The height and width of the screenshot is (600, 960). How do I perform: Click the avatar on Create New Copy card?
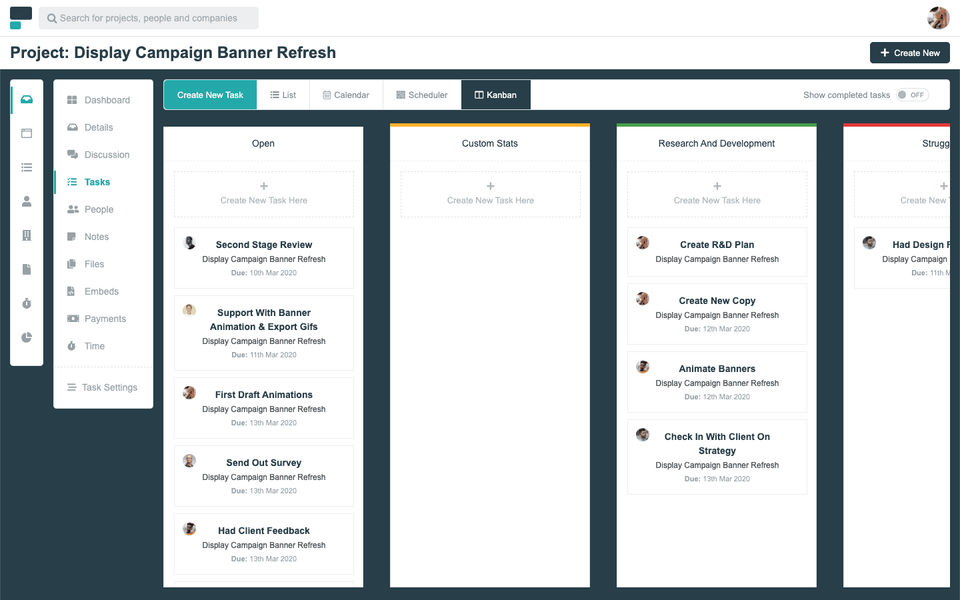[x=642, y=299]
